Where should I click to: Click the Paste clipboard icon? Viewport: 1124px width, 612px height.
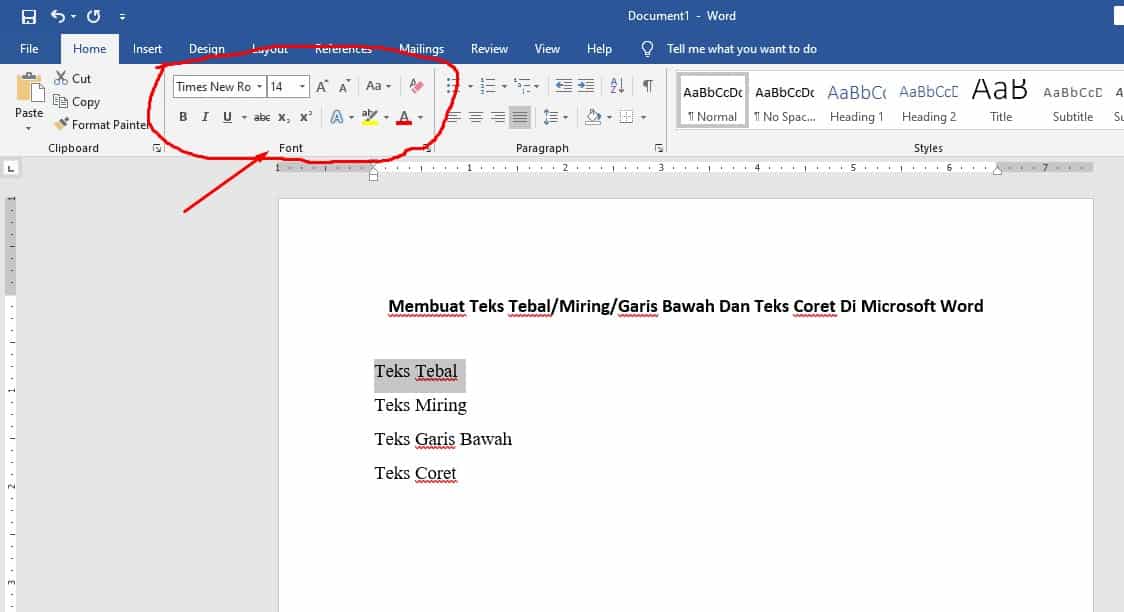coord(29,87)
